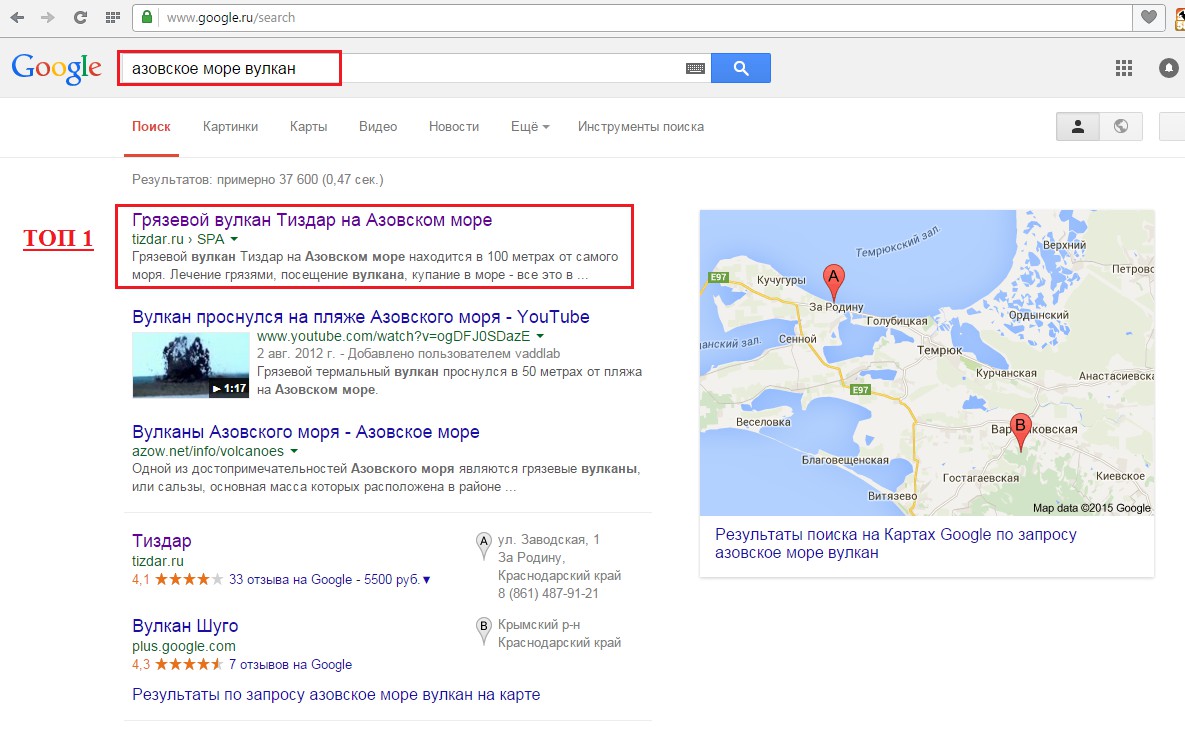Viewport: 1185px width, 734px height.
Task: Click Результаты поиска на Картах Google link
Action: pos(896,544)
